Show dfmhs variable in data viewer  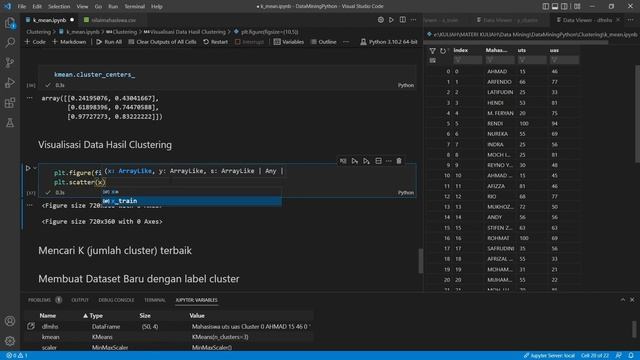pos(31,326)
